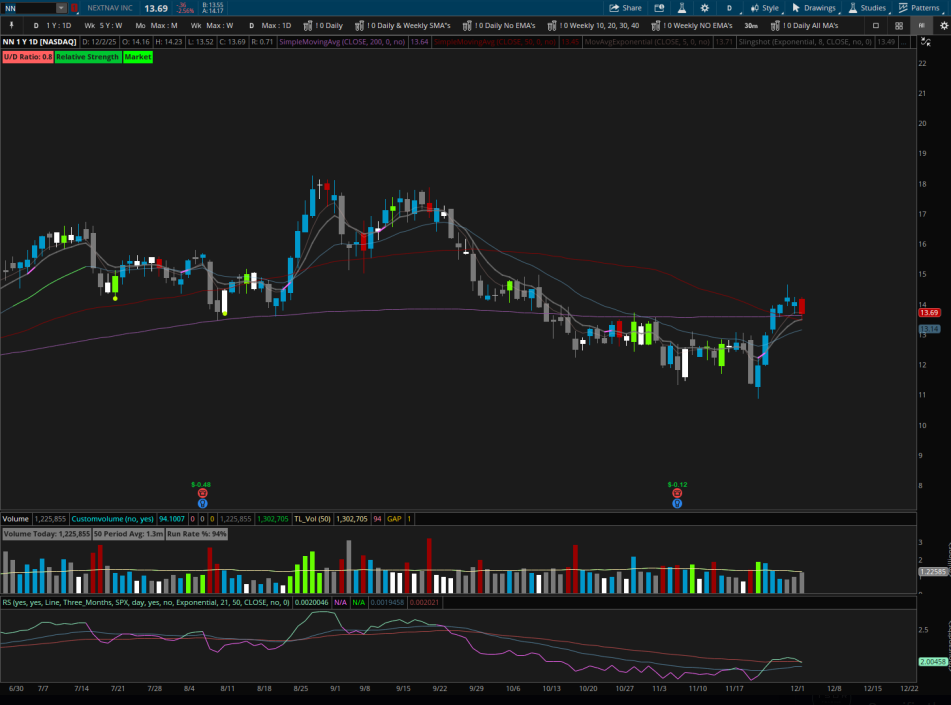Viewport: 951px width, 705px height.
Task: Click the Relative Strength label
Action: tap(88, 56)
